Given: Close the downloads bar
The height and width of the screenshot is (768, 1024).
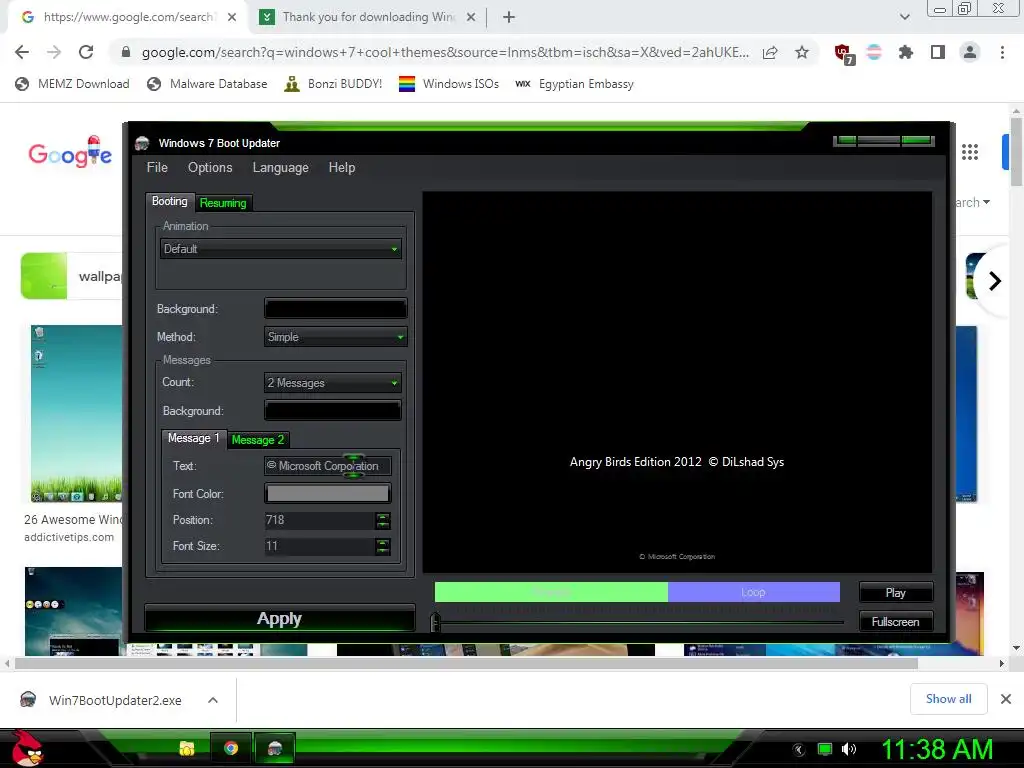Looking at the screenshot, I should pos(1006,699).
